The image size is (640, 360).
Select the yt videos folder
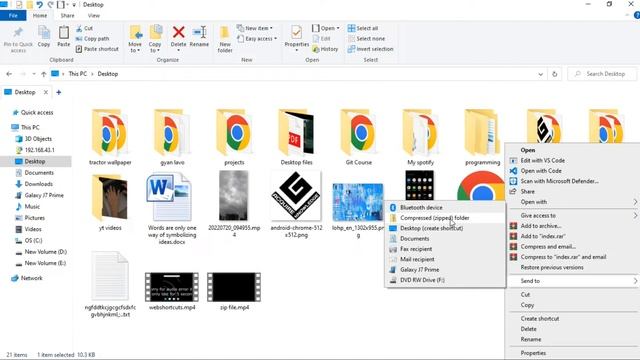pyautogui.click(x=110, y=202)
